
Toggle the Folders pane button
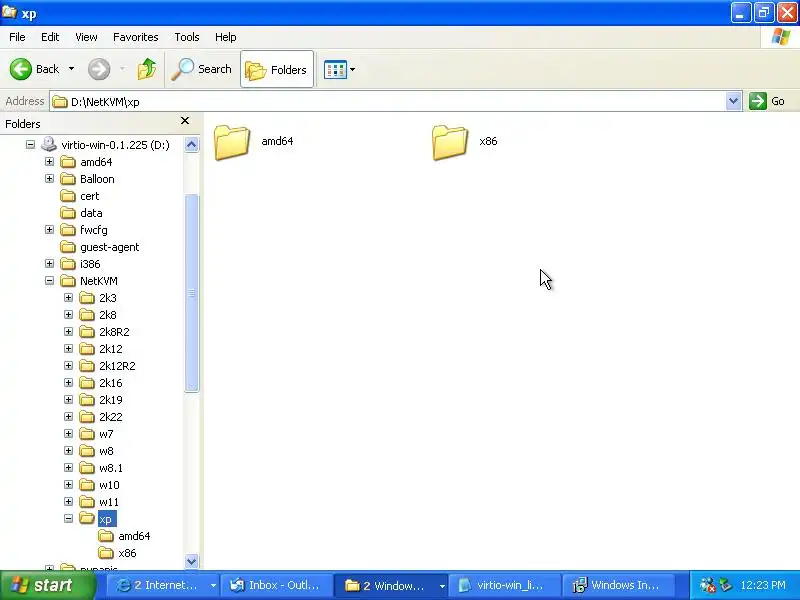pyautogui.click(x=277, y=69)
